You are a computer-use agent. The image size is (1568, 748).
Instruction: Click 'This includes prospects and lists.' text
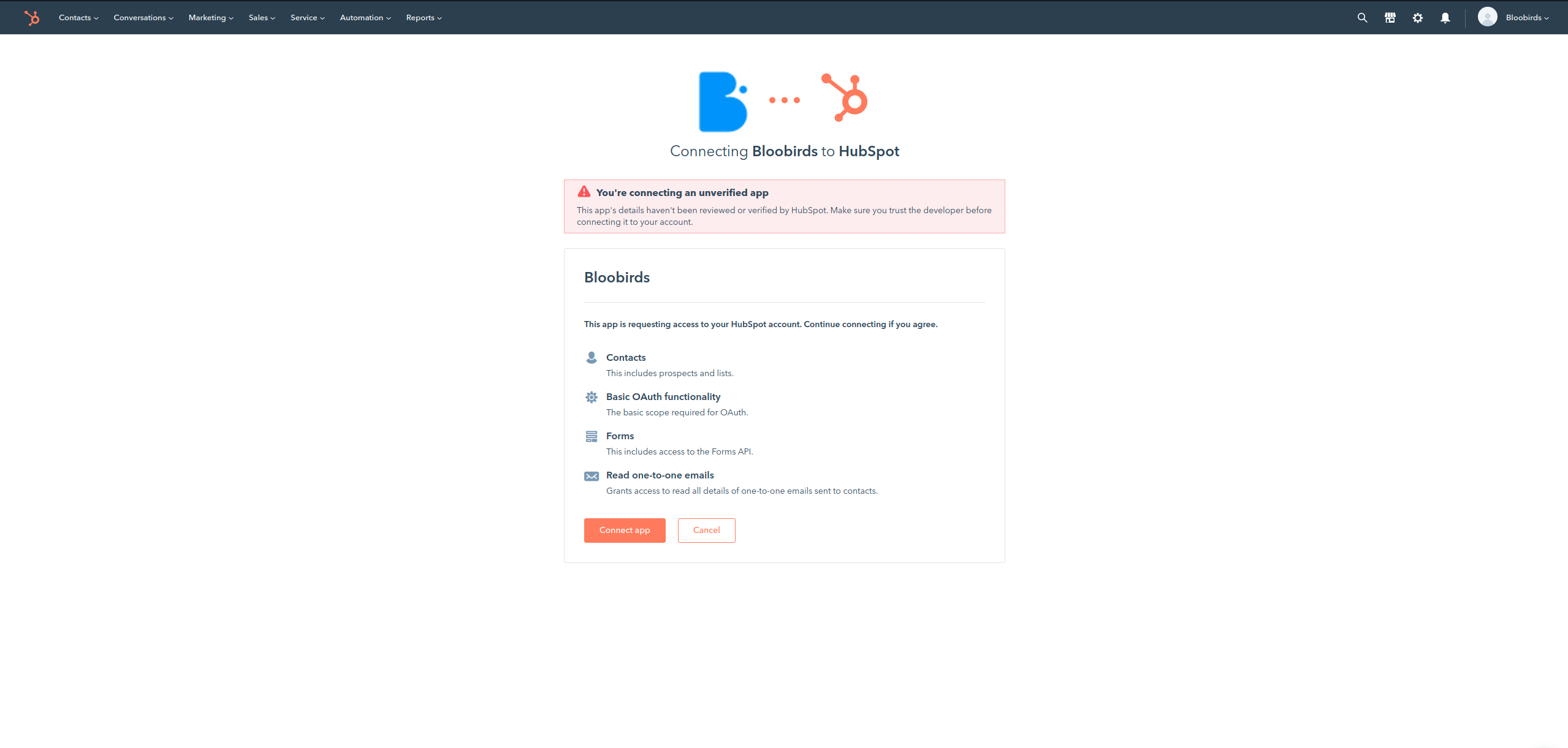tap(669, 373)
